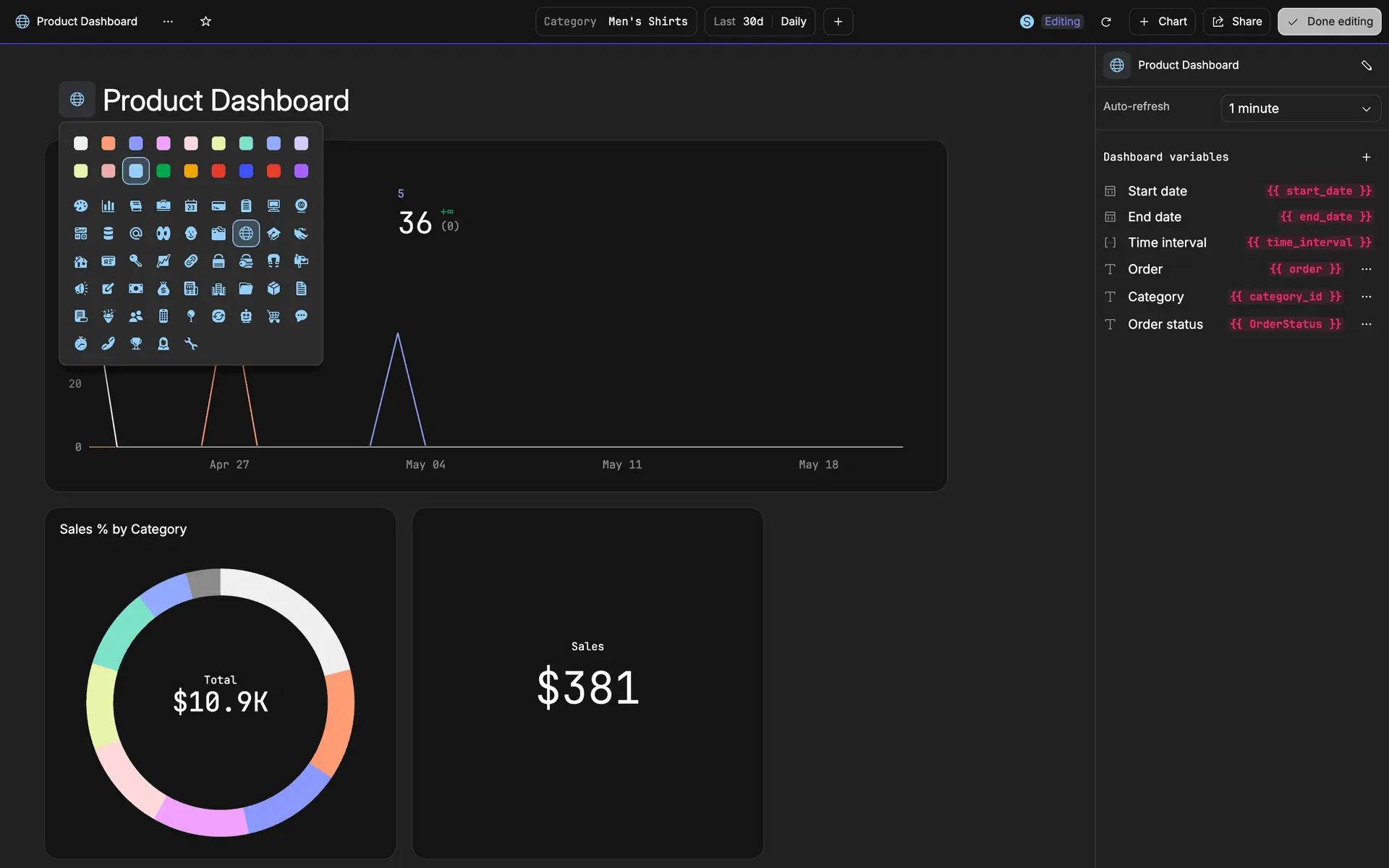Add a new dashboard variable
Screen dimensions: 1389x868
coord(1366,157)
